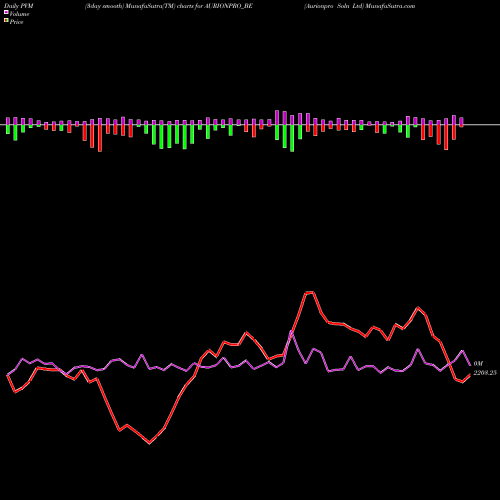The width and height of the screenshot is (500, 500).
Task: Click the 'Daily PVM' title text
Action: [x=19, y=6]
